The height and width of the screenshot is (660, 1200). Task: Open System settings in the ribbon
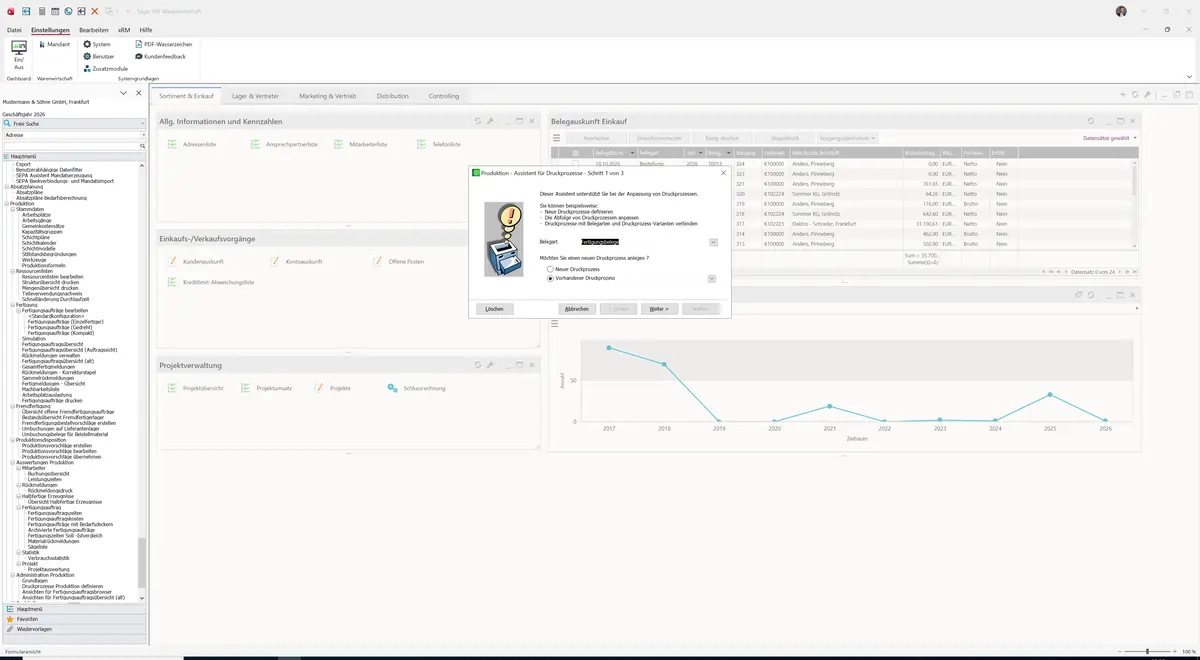(x=97, y=44)
